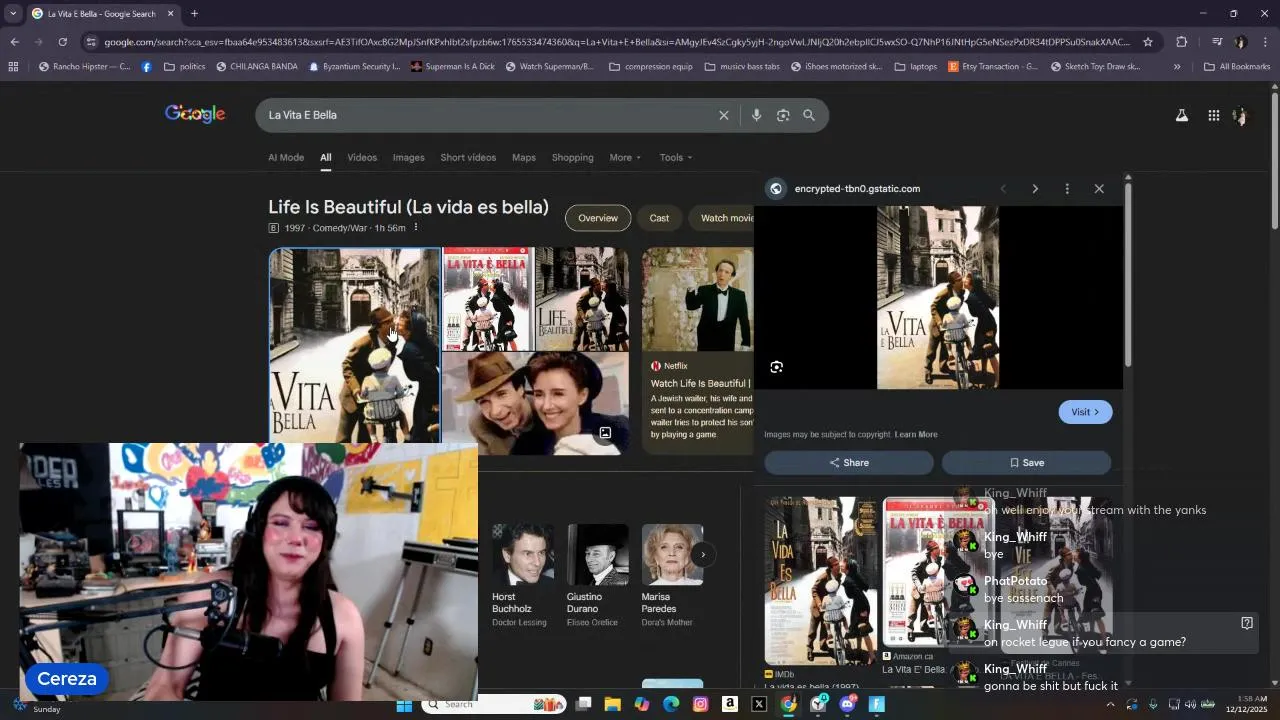Save the previewed image
This screenshot has height=720, width=1280.
pos(1027,463)
